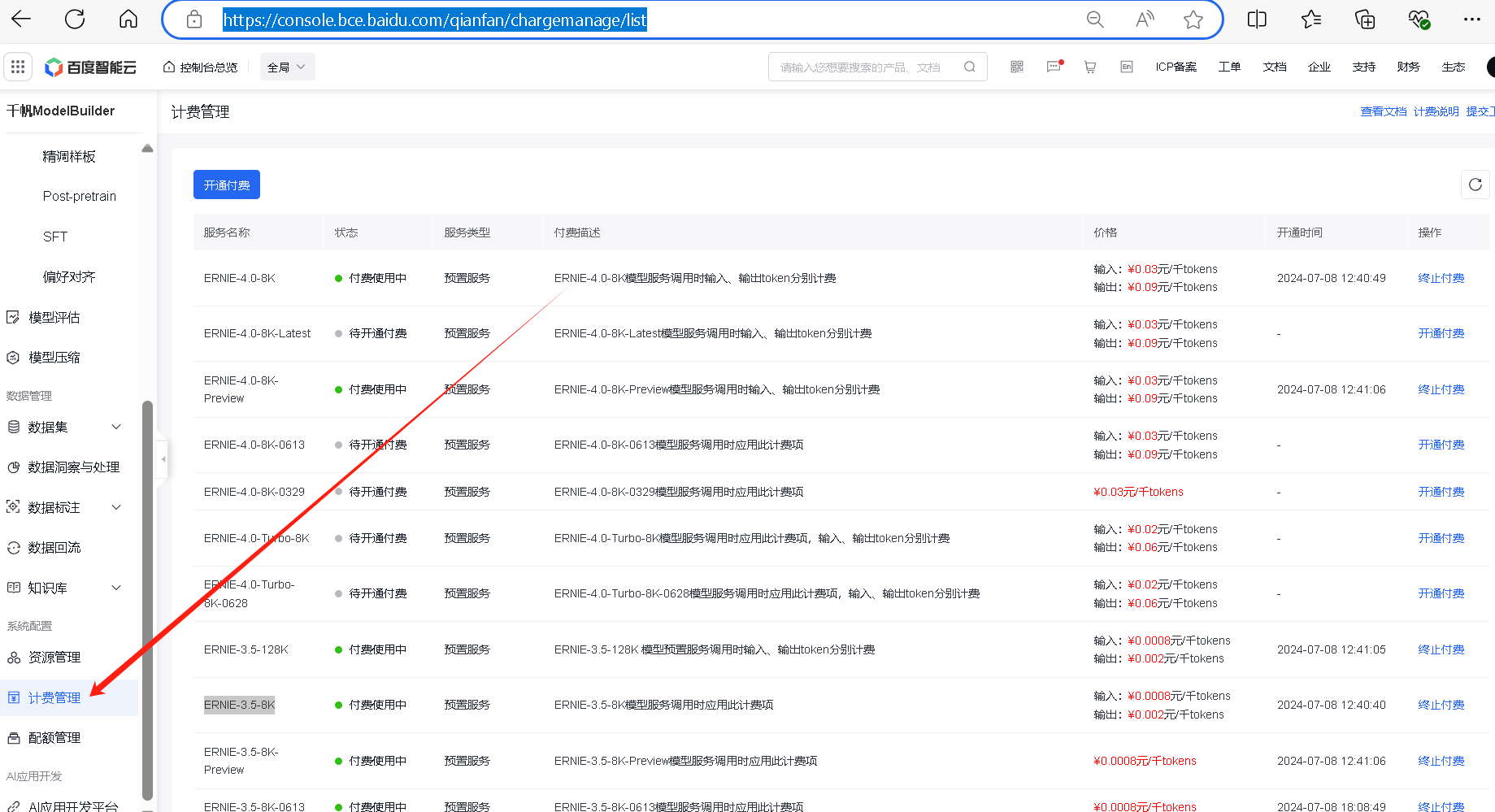Open SFT in the sidebar
The image size is (1495, 812).
[55, 237]
